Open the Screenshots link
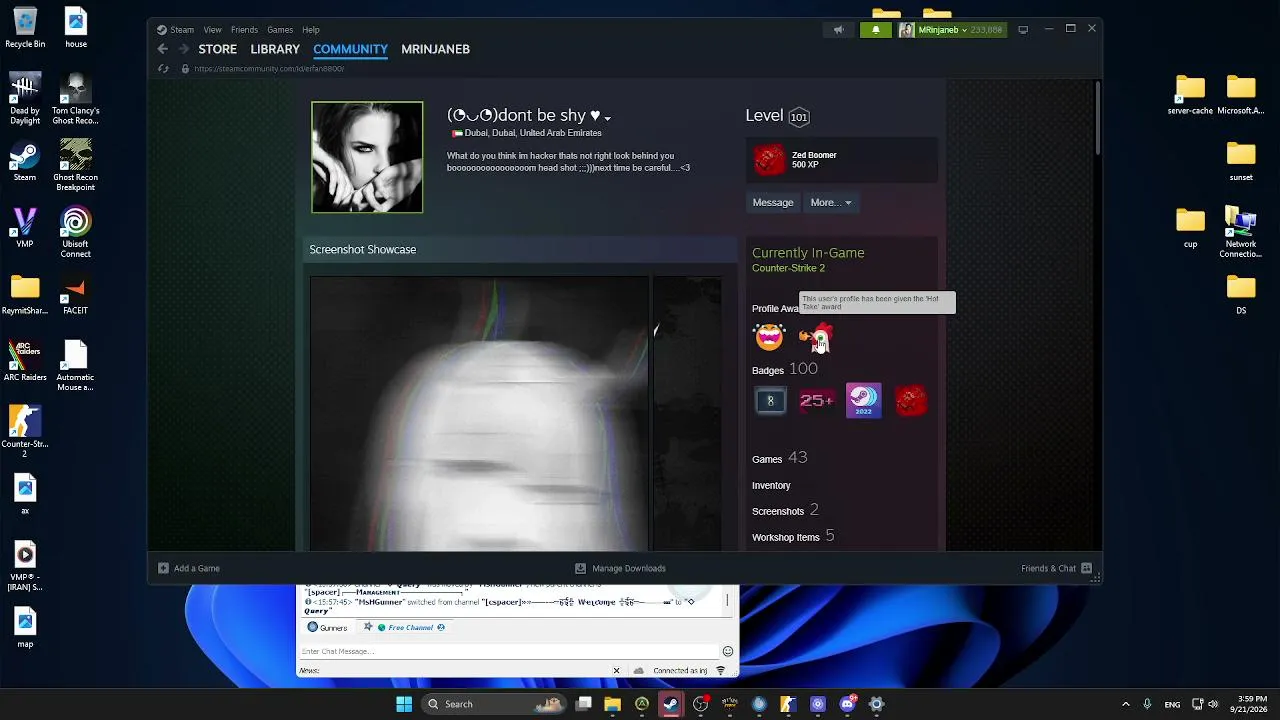The height and width of the screenshot is (720, 1280). pyautogui.click(x=785, y=510)
